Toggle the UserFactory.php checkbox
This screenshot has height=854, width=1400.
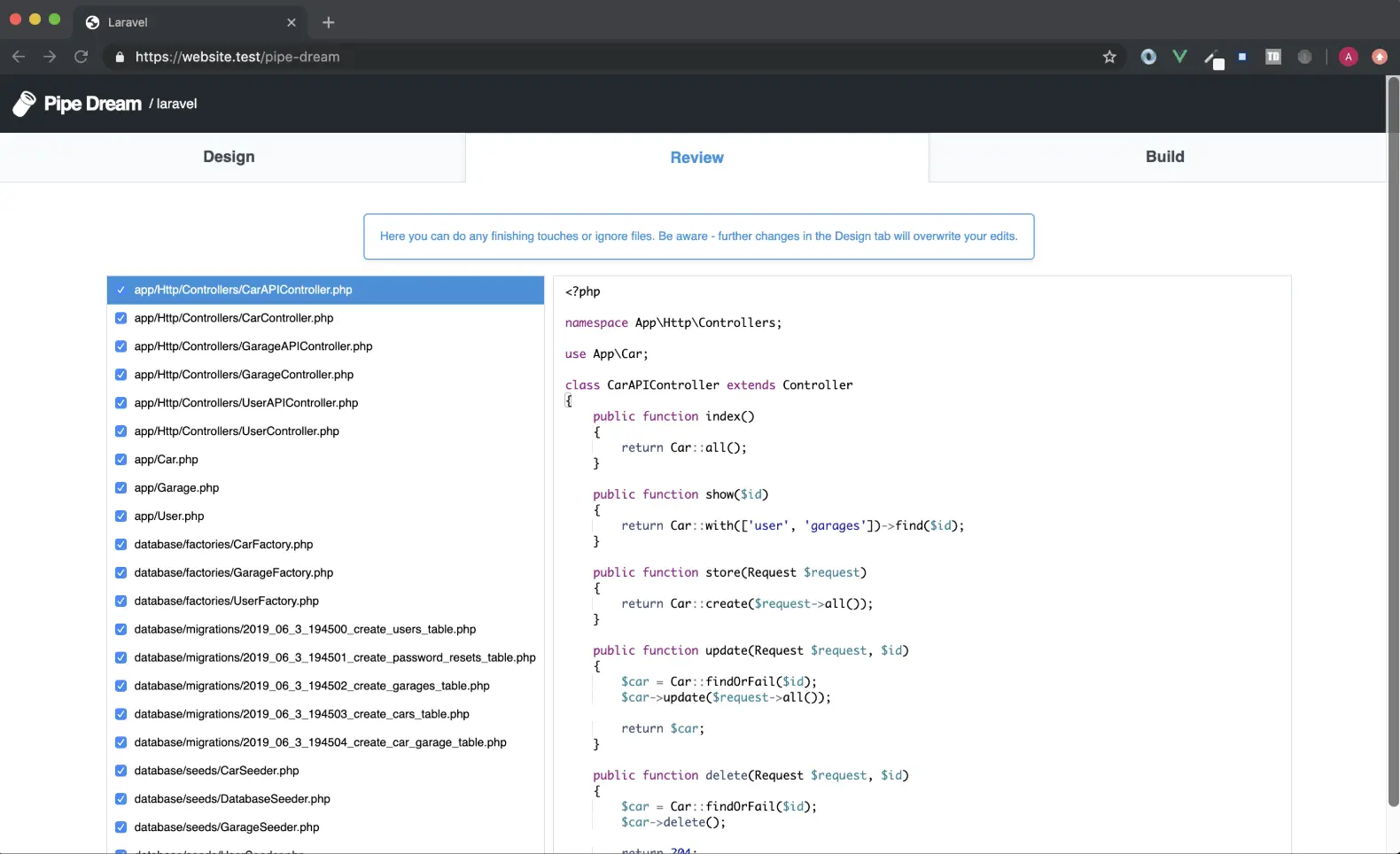121,601
